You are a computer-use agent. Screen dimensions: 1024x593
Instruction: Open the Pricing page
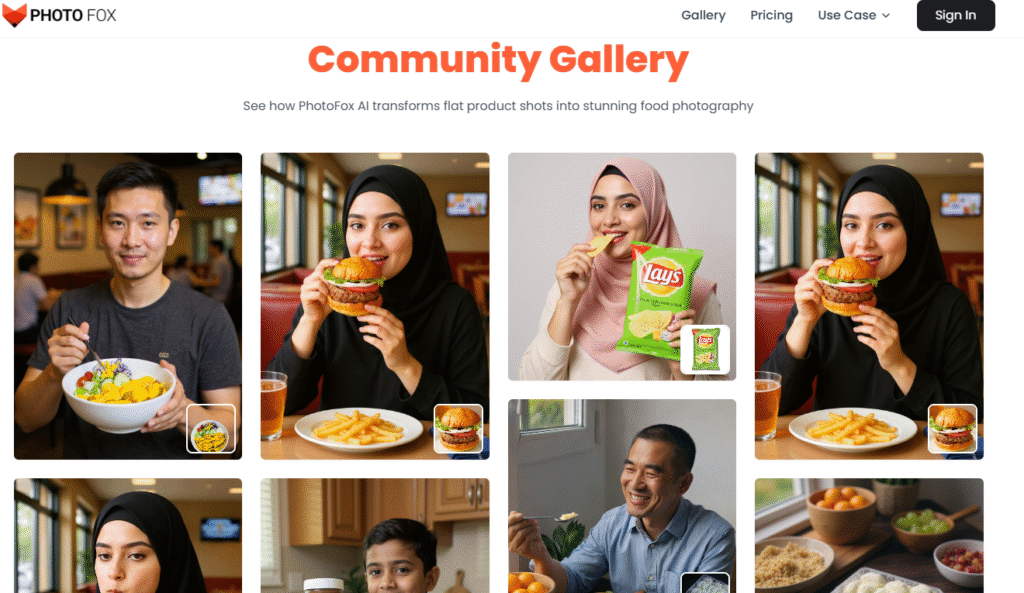[771, 15]
